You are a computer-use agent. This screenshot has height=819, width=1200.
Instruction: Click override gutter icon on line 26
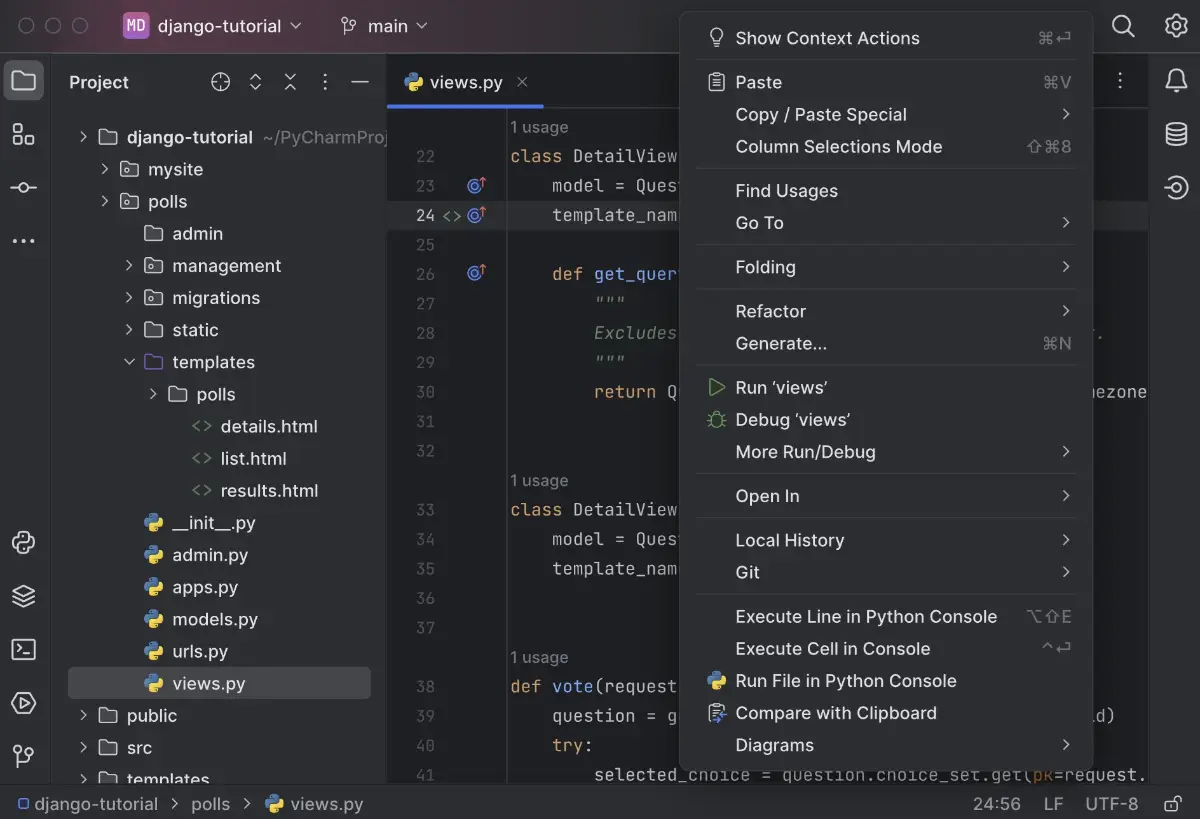point(476,273)
